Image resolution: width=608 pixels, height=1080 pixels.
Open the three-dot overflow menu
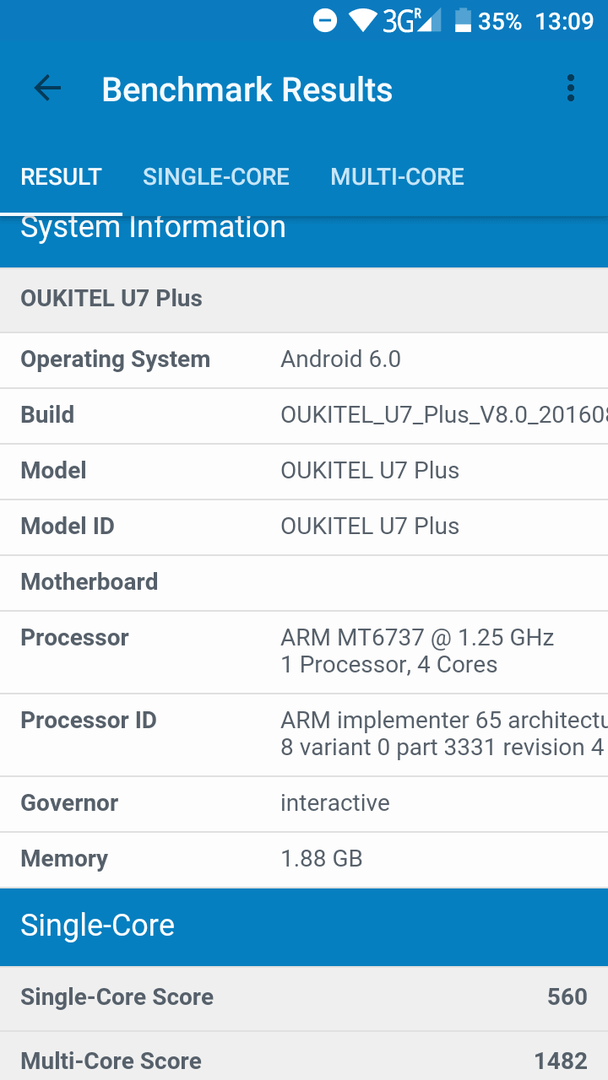click(x=570, y=89)
